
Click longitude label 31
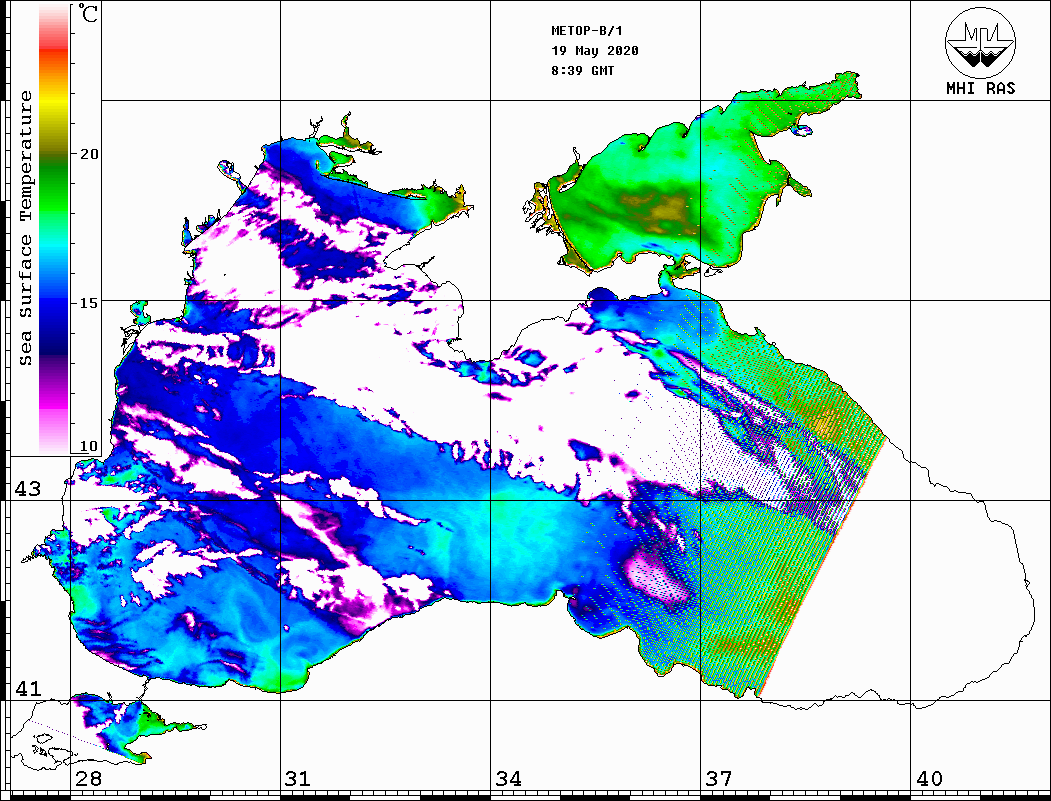point(298,779)
